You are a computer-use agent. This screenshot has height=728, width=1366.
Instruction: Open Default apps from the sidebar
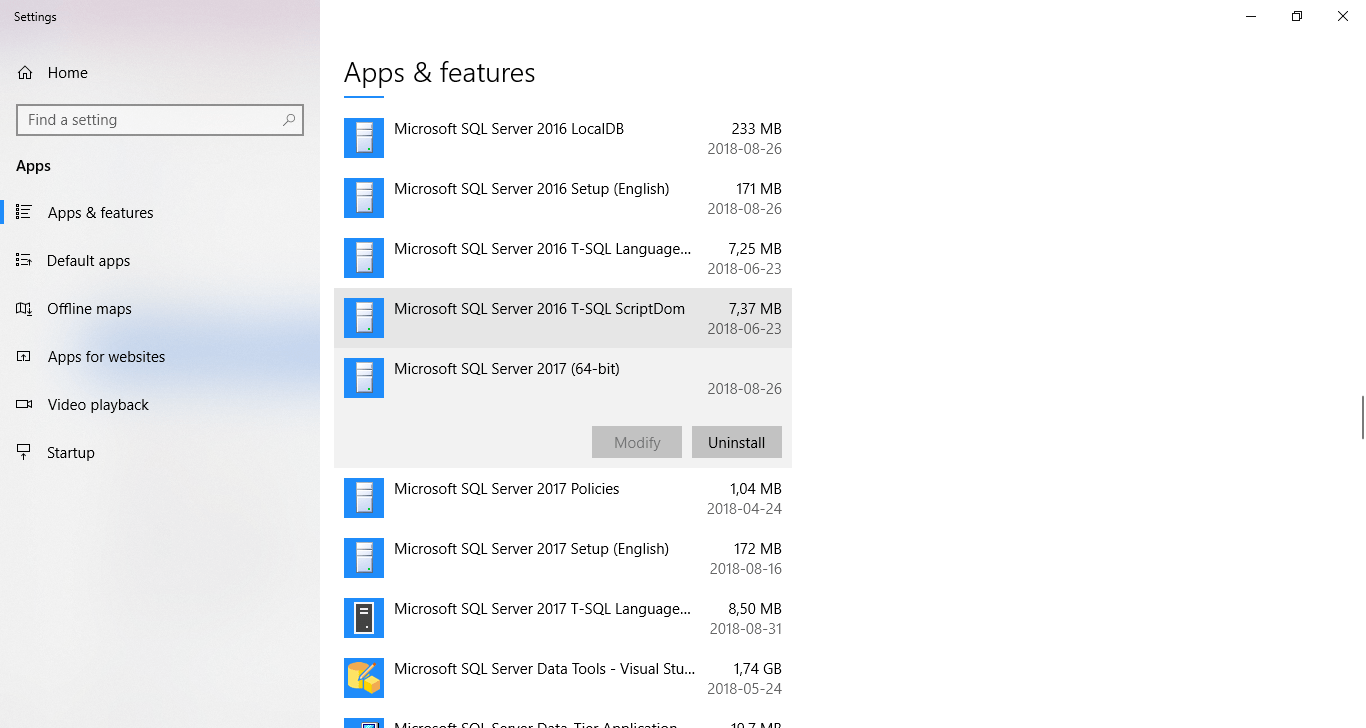point(87,260)
